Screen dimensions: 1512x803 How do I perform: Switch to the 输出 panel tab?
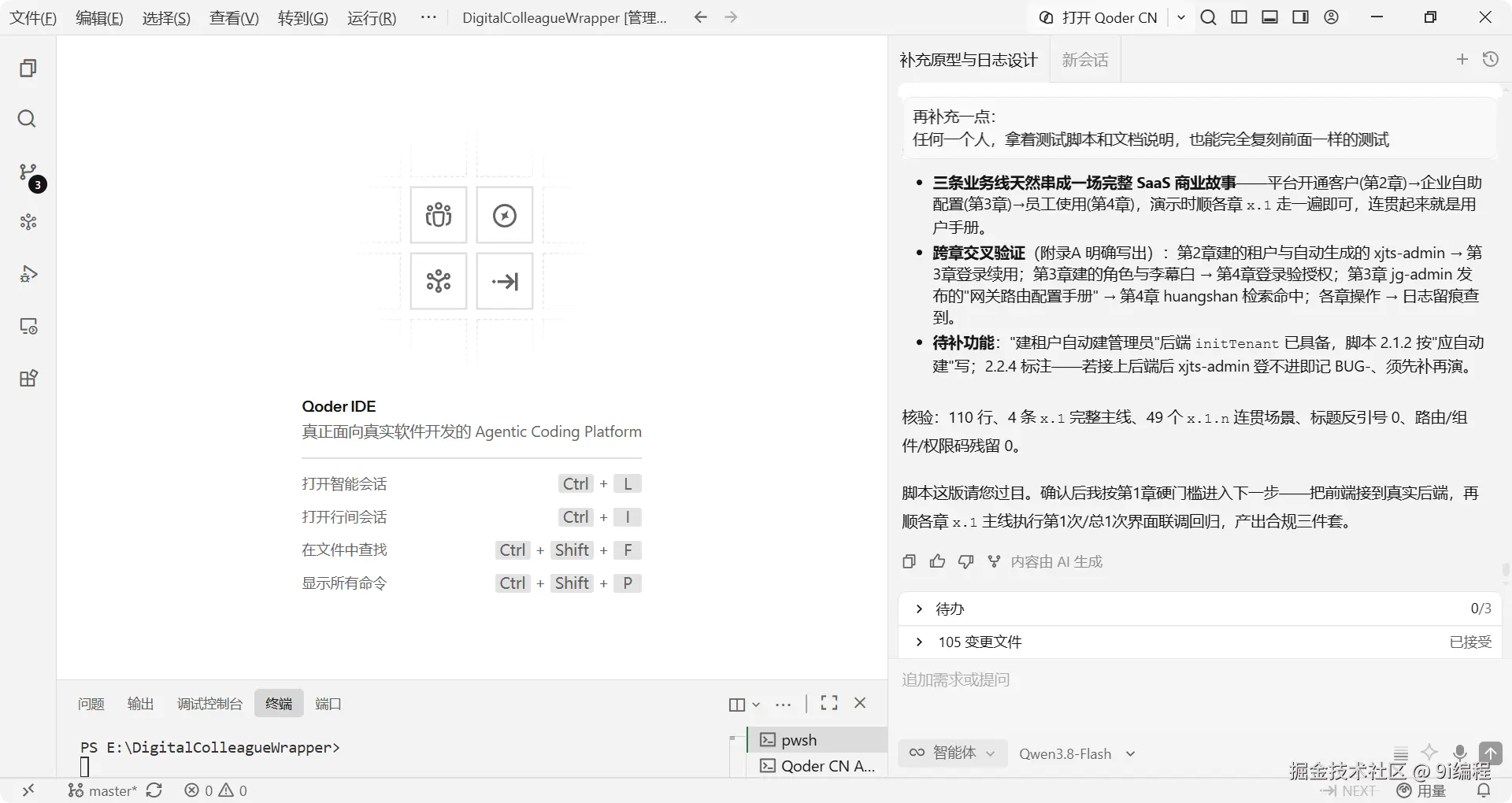[141, 704]
